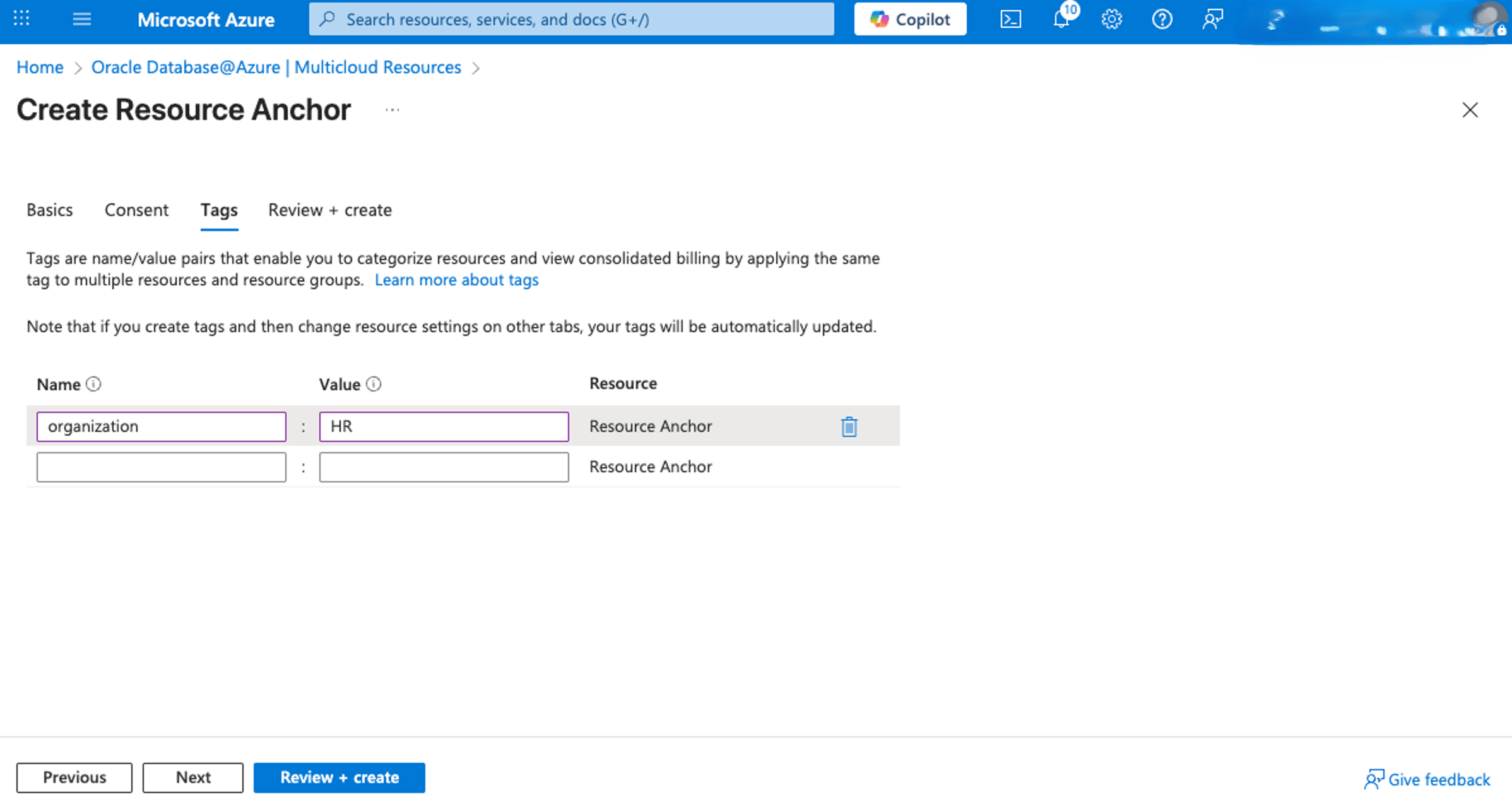Switch to the Basics tab
This screenshot has height=812, width=1512.
(49, 210)
